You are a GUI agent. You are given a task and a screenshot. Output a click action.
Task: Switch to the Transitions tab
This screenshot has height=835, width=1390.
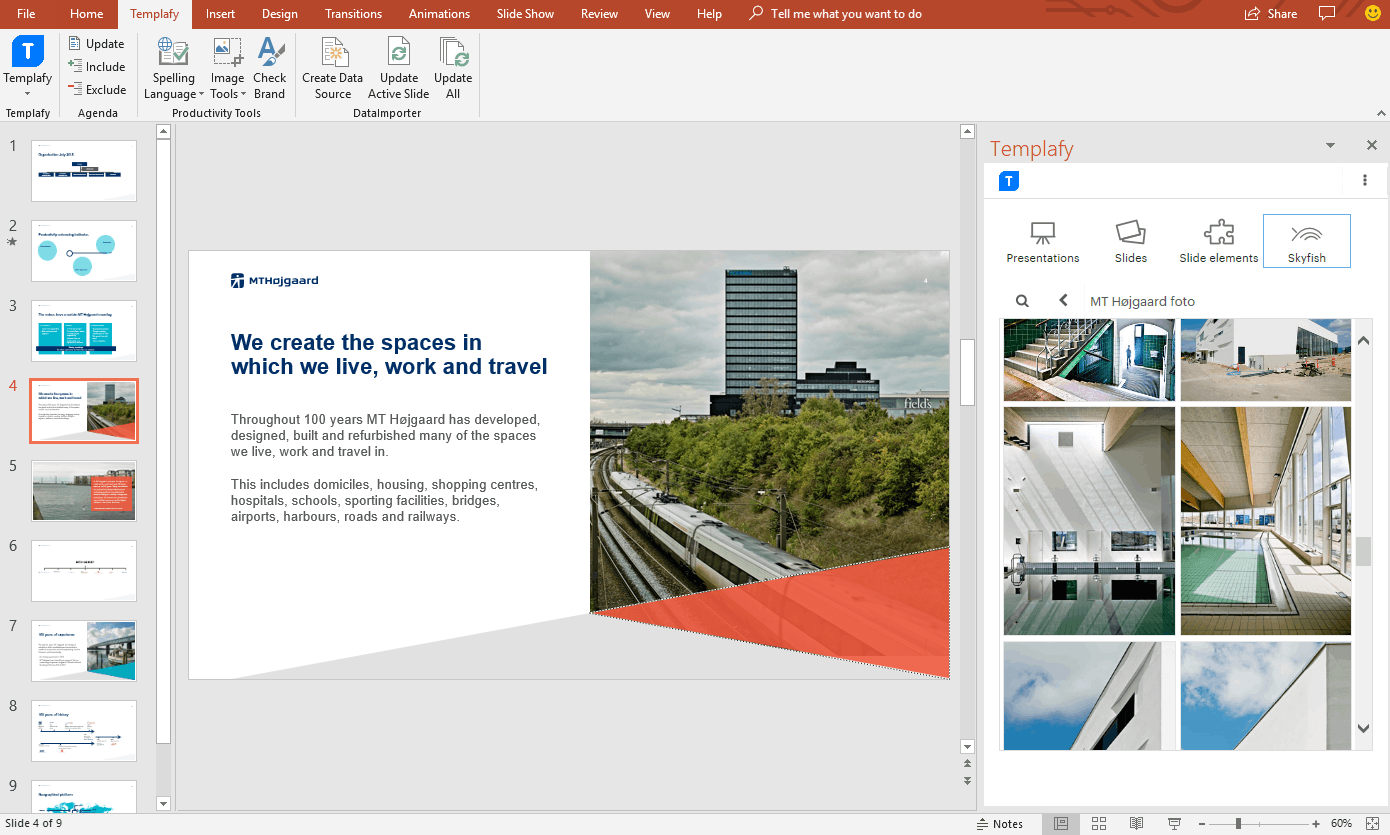(x=354, y=14)
